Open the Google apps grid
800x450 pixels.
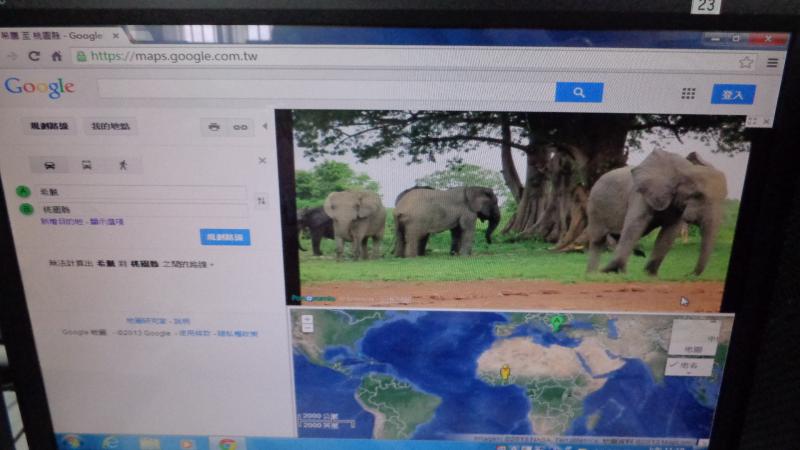[x=688, y=93]
